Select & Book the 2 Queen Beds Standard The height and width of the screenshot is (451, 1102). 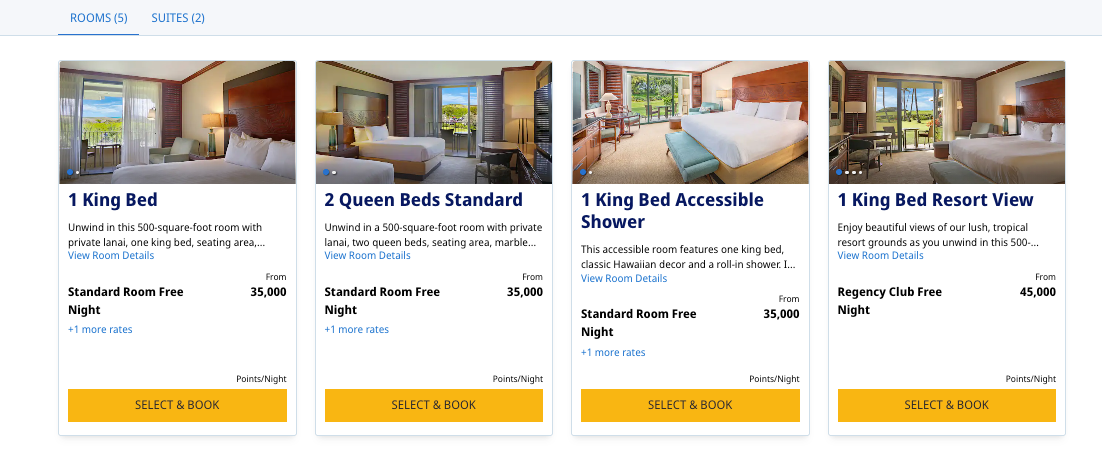[x=434, y=405]
